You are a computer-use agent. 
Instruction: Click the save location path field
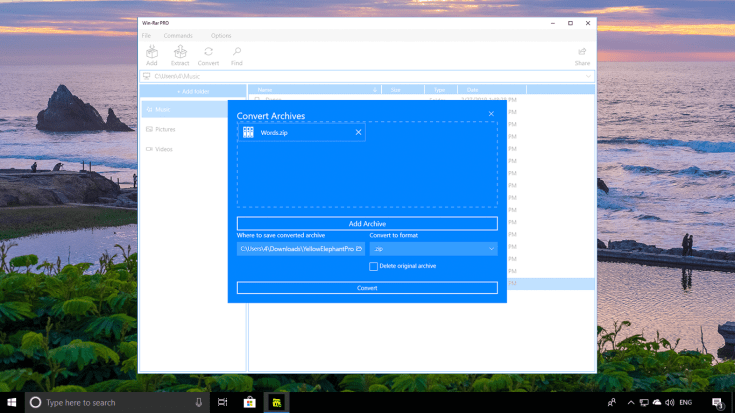coord(295,249)
